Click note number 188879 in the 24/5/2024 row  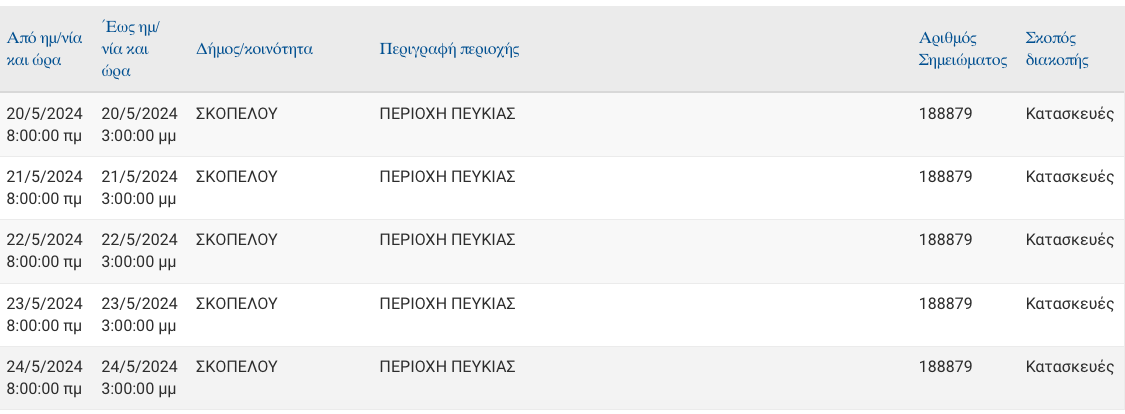click(945, 367)
